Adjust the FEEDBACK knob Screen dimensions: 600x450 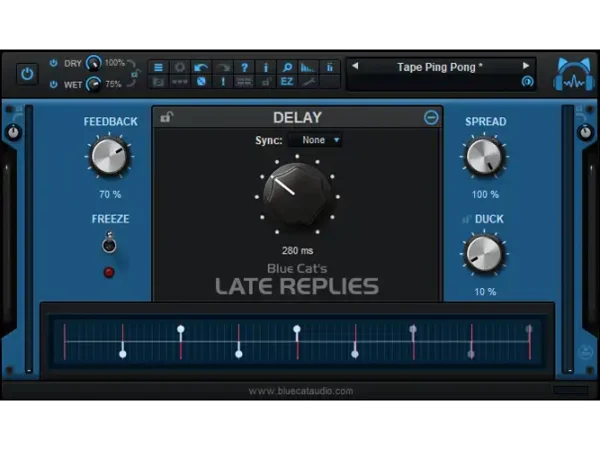(109, 157)
